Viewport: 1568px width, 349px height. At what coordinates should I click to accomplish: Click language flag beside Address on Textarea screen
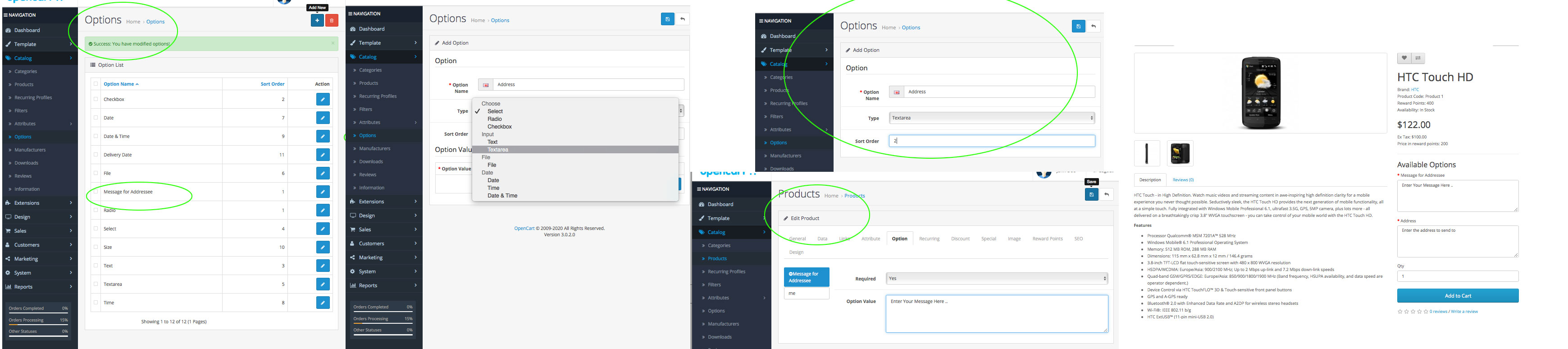tap(897, 92)
